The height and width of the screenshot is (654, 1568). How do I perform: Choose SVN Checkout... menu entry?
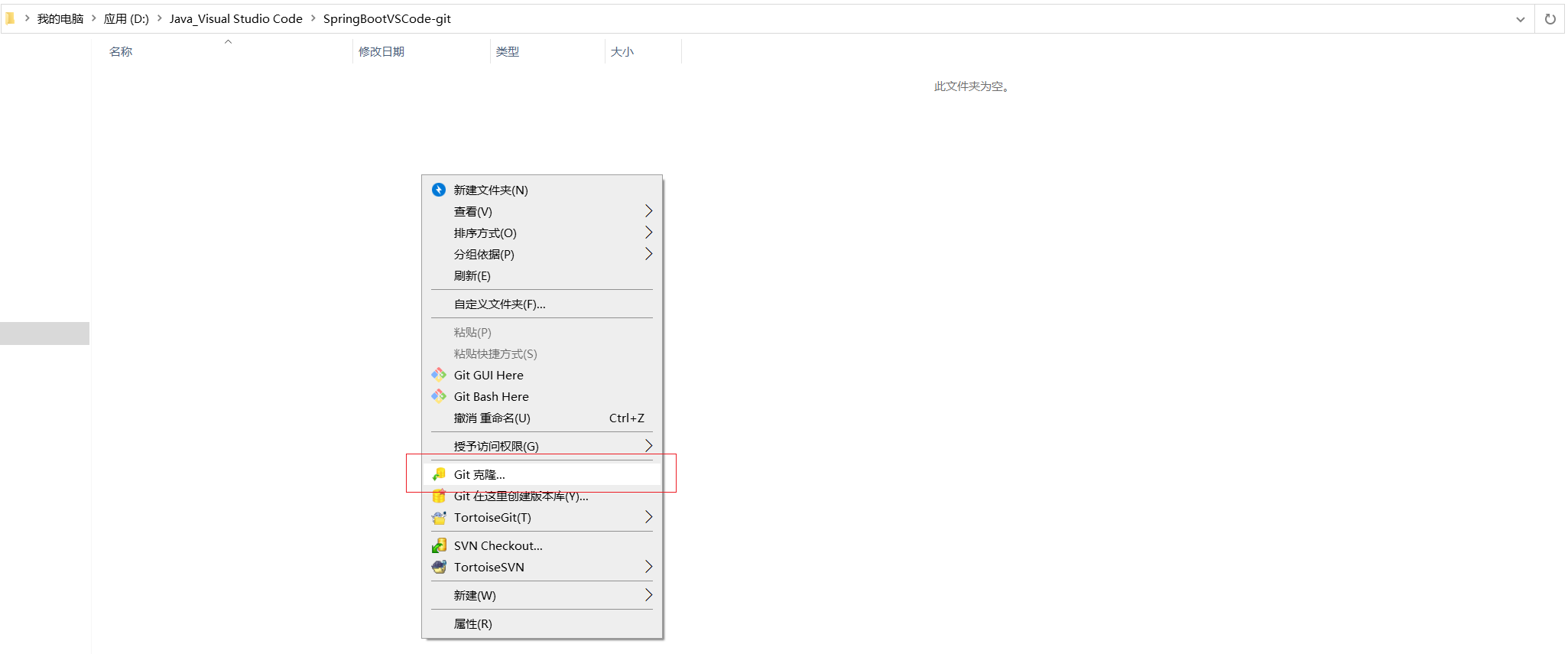[542, 545]
